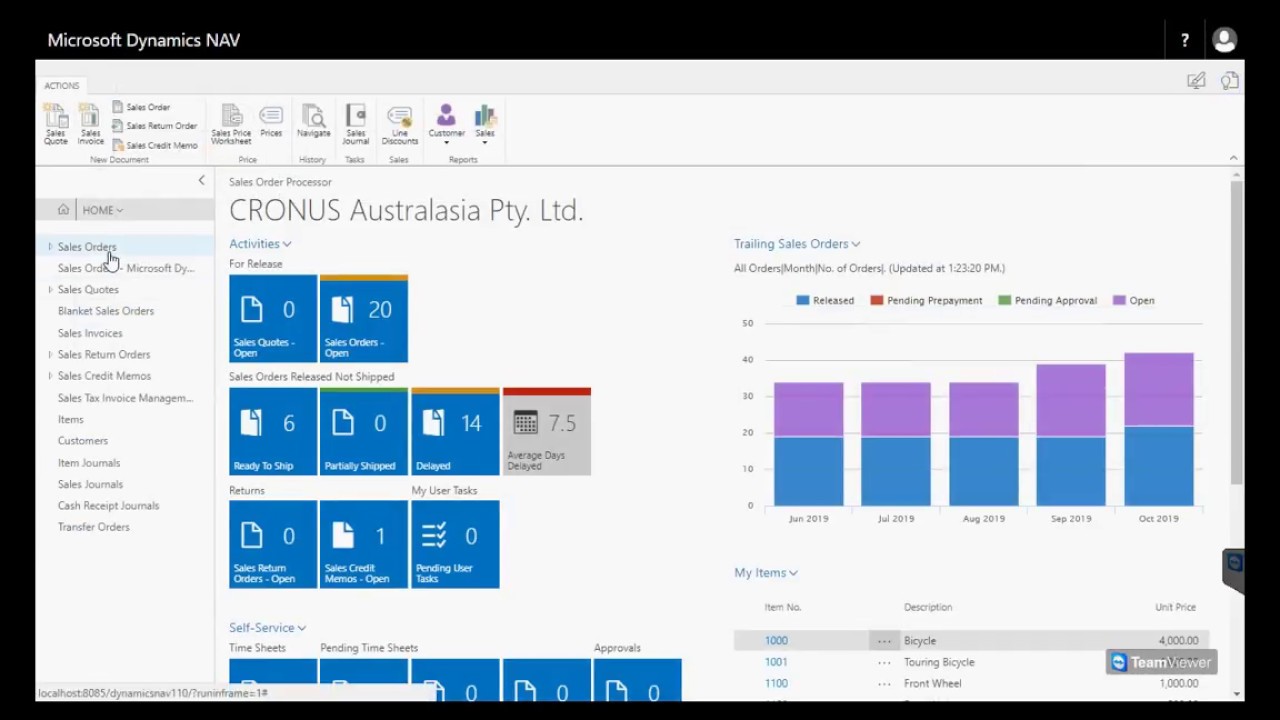
Task: Open the Items list
Action: [x=71, y=420]
